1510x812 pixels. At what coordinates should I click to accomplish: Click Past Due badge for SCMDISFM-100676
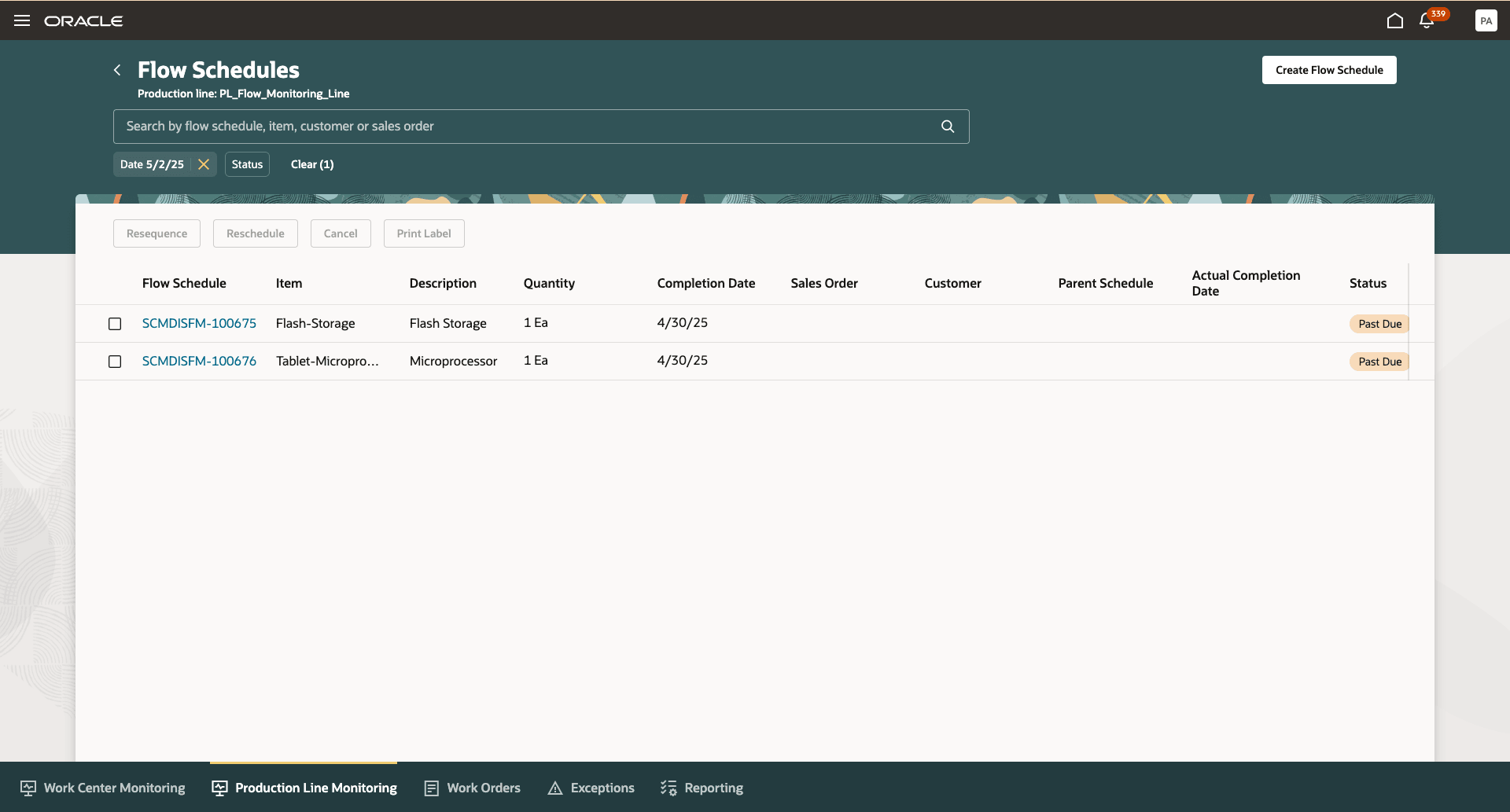coord(1379,362)
